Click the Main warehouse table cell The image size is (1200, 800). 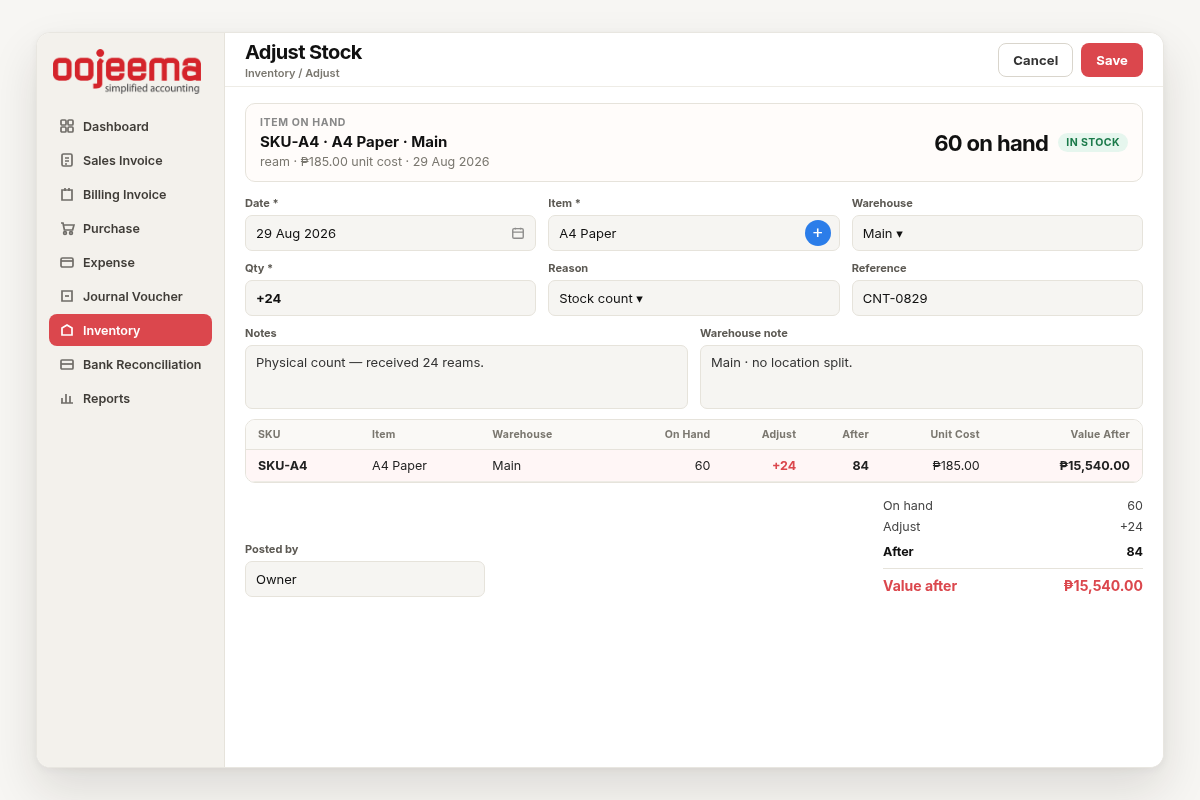(506, 465)
